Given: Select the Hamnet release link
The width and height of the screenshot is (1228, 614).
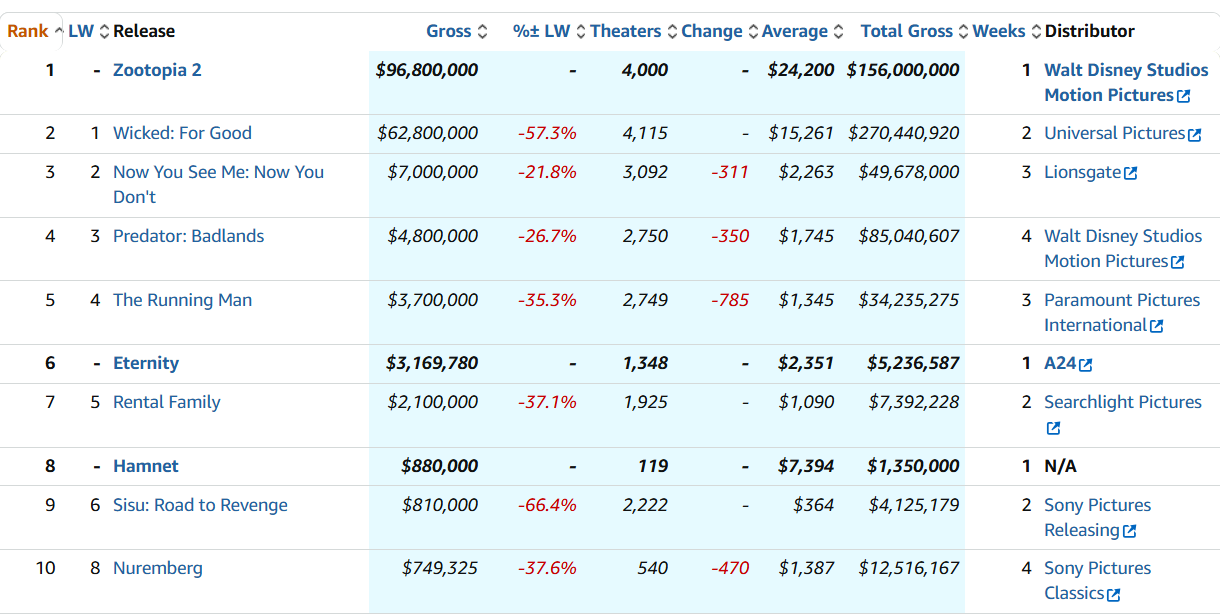Looking at the screenshot, I should (x=146, y=466).
